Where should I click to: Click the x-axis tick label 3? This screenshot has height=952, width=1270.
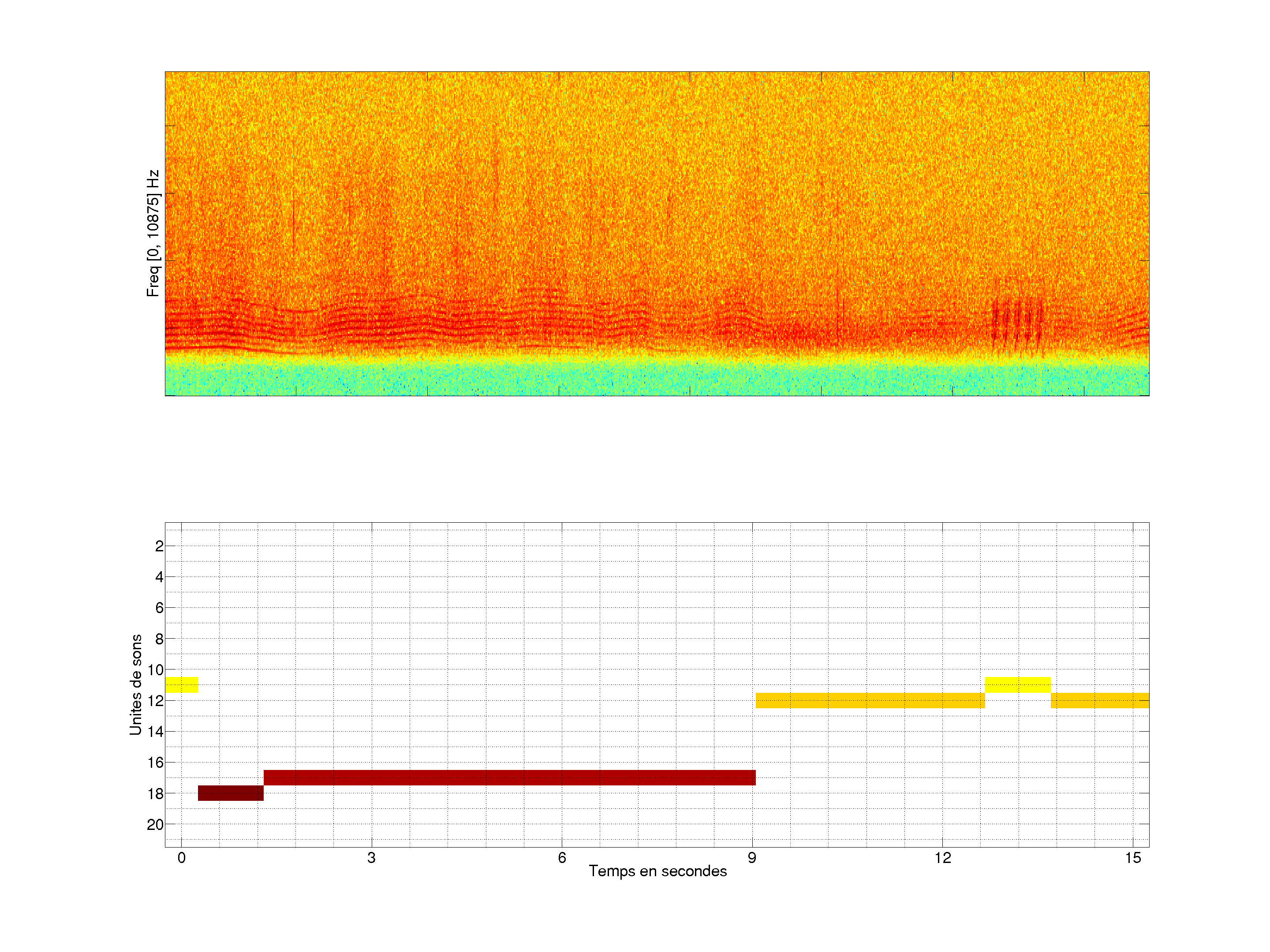point(371,858)
